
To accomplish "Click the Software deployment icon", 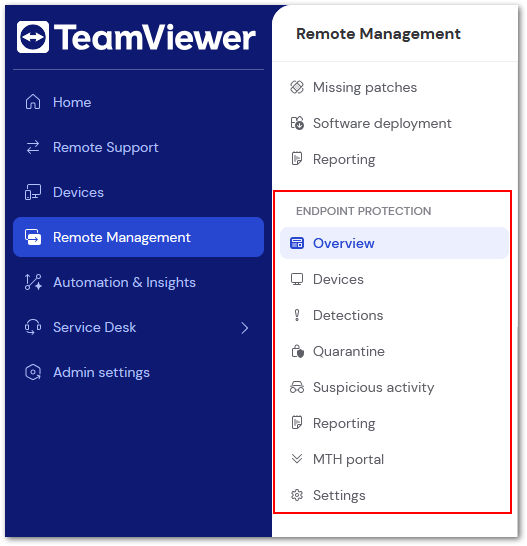I will 297,123.
